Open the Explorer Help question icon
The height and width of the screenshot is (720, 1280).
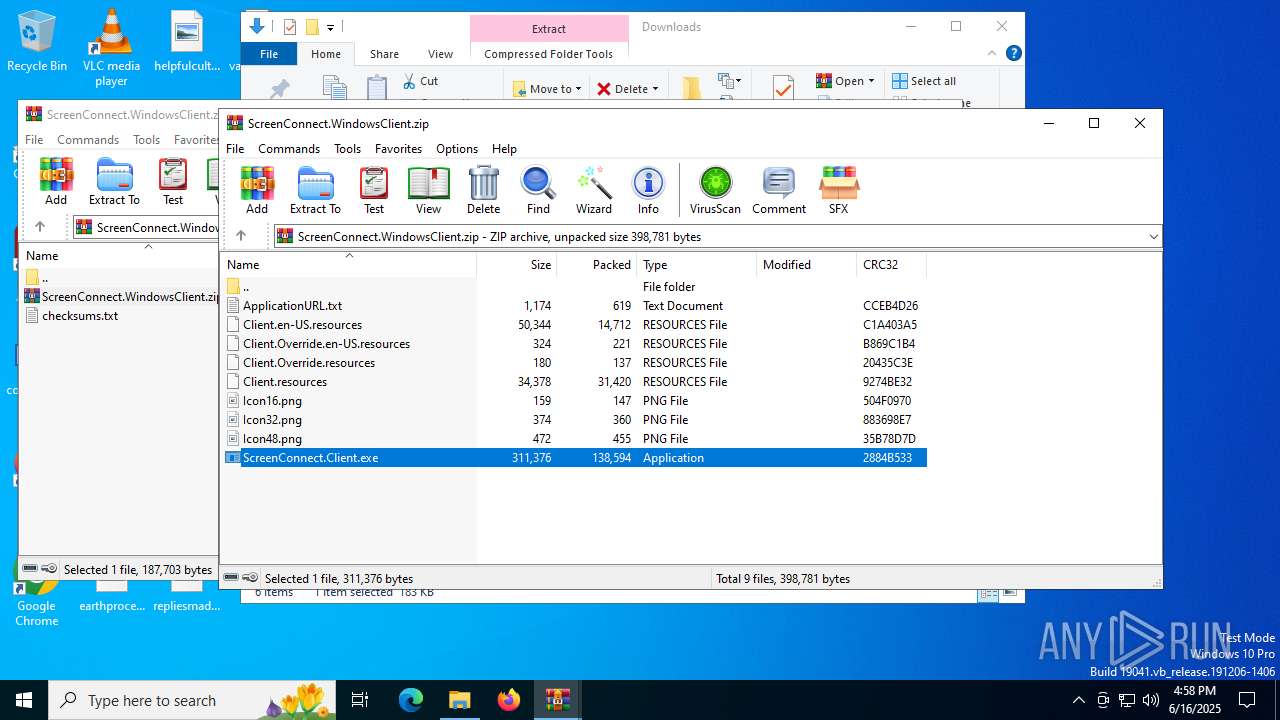tap(1013, 54)
